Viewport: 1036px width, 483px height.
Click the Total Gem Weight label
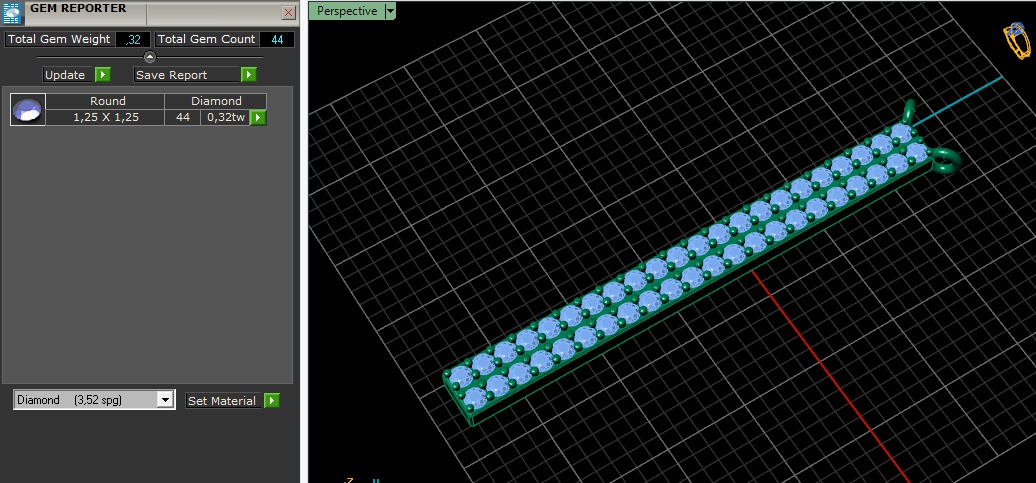click(59, 40)
